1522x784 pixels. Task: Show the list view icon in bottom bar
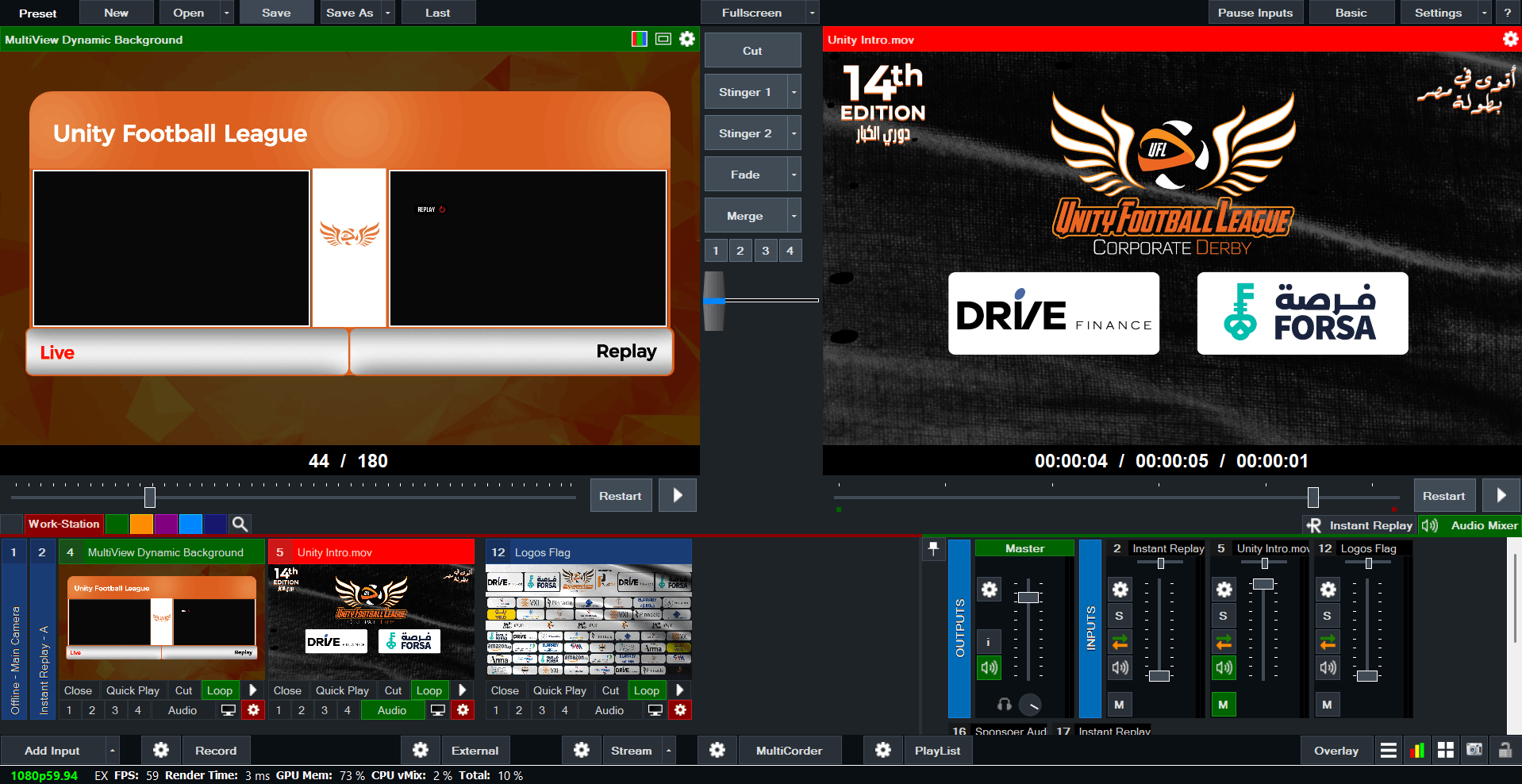pyautogui.click(x=1389, y=750)
